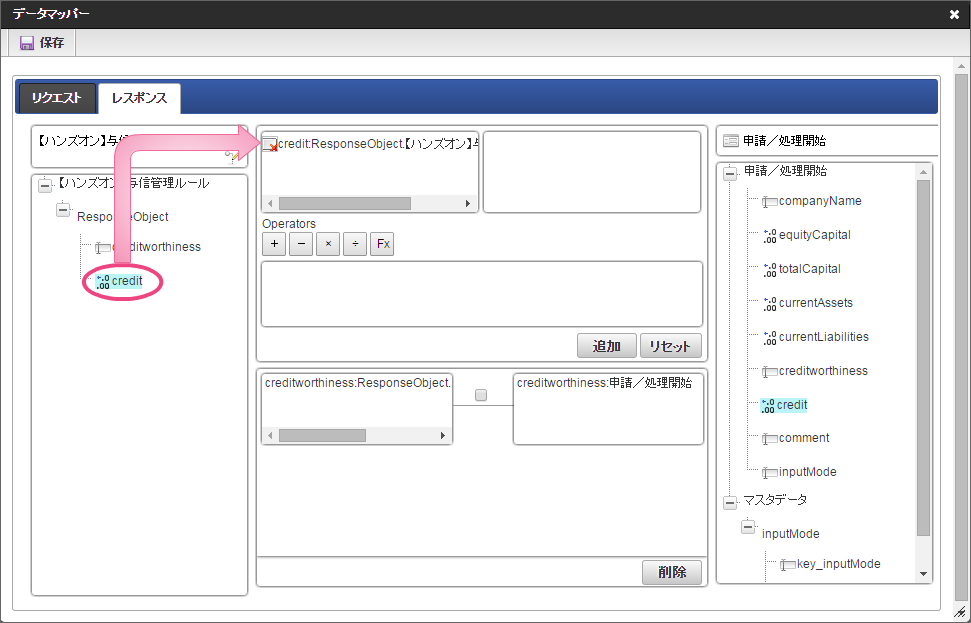Select the レスポンス tab
The image size is (971, 623).
tap(139, 98)
